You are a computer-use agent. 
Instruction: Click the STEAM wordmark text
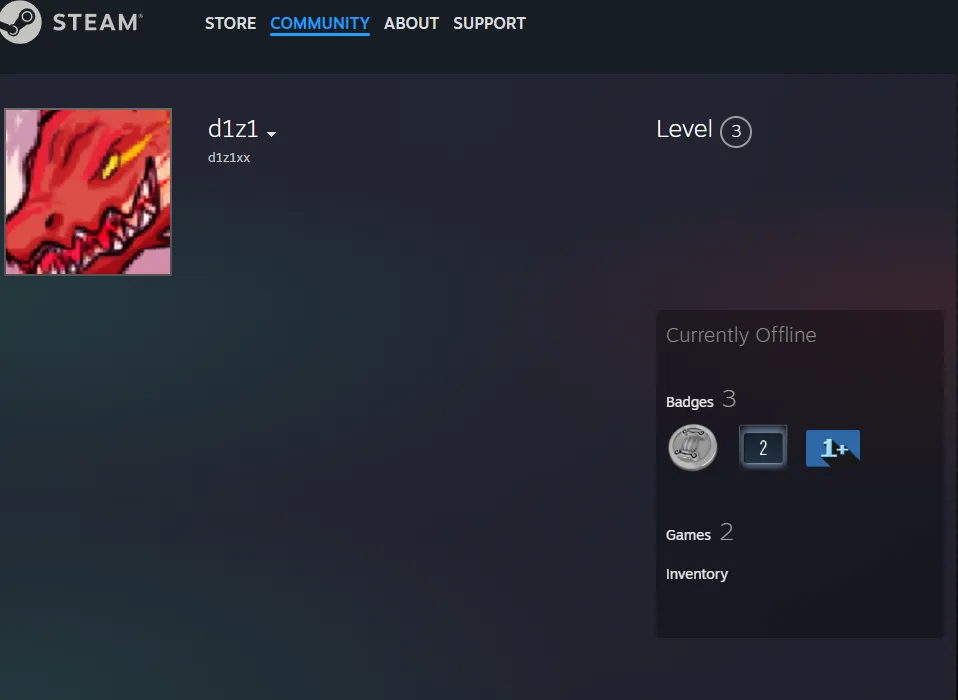tap(98, 23)
